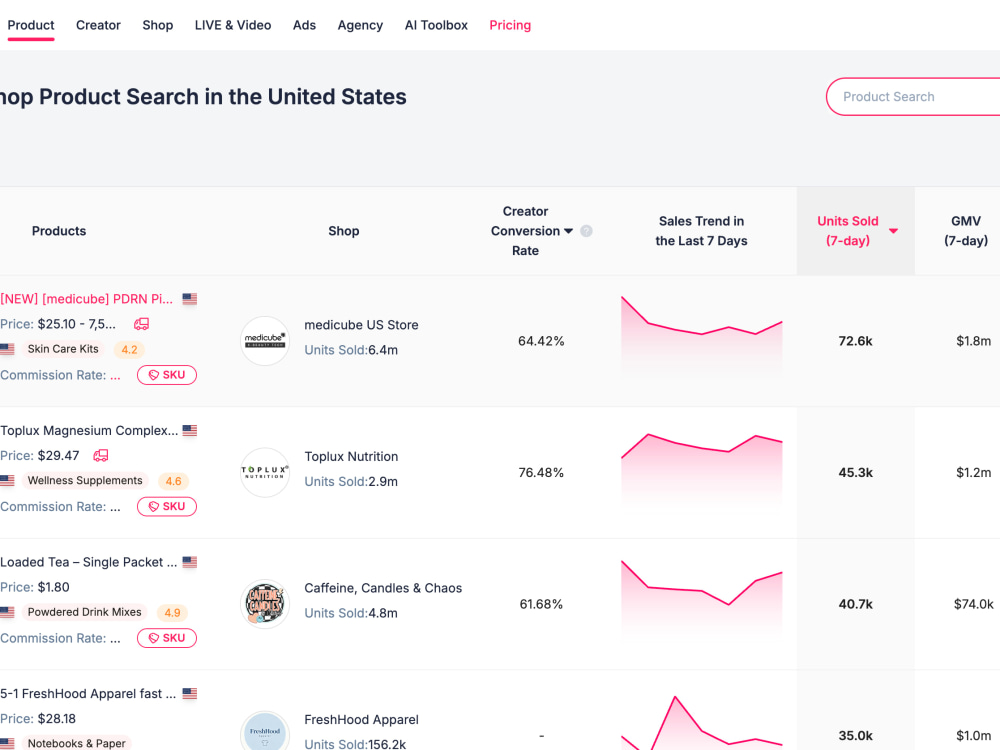The height and width of the screenshot is (750, 1000).
Task: Click the $1.2m GMV value
Action: [x=973, y=473]
